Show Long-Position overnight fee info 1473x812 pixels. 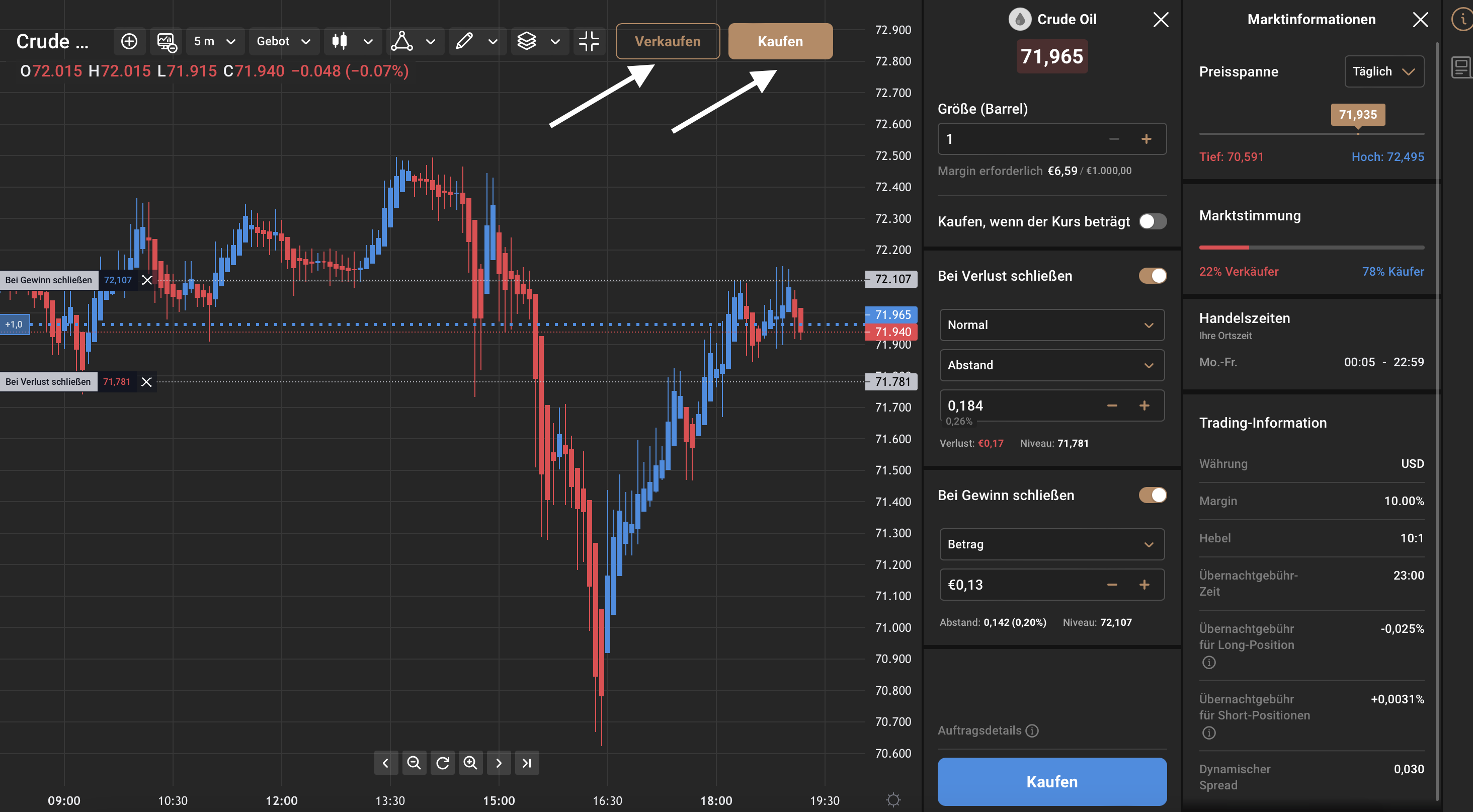pyautogui.click(x=1209, y=663)
